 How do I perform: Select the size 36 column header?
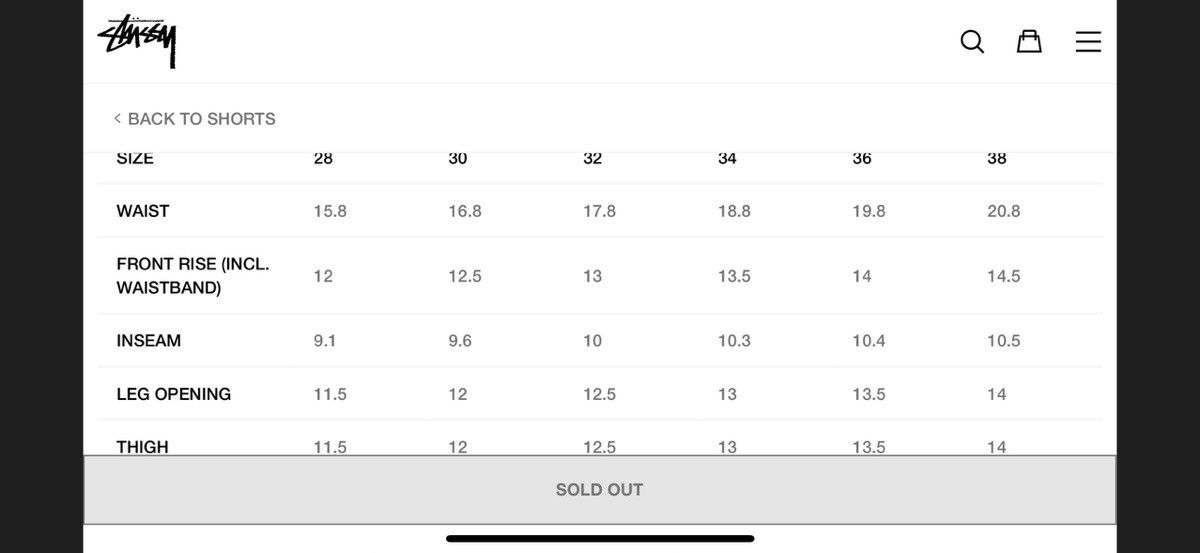(x=862, y=158)
